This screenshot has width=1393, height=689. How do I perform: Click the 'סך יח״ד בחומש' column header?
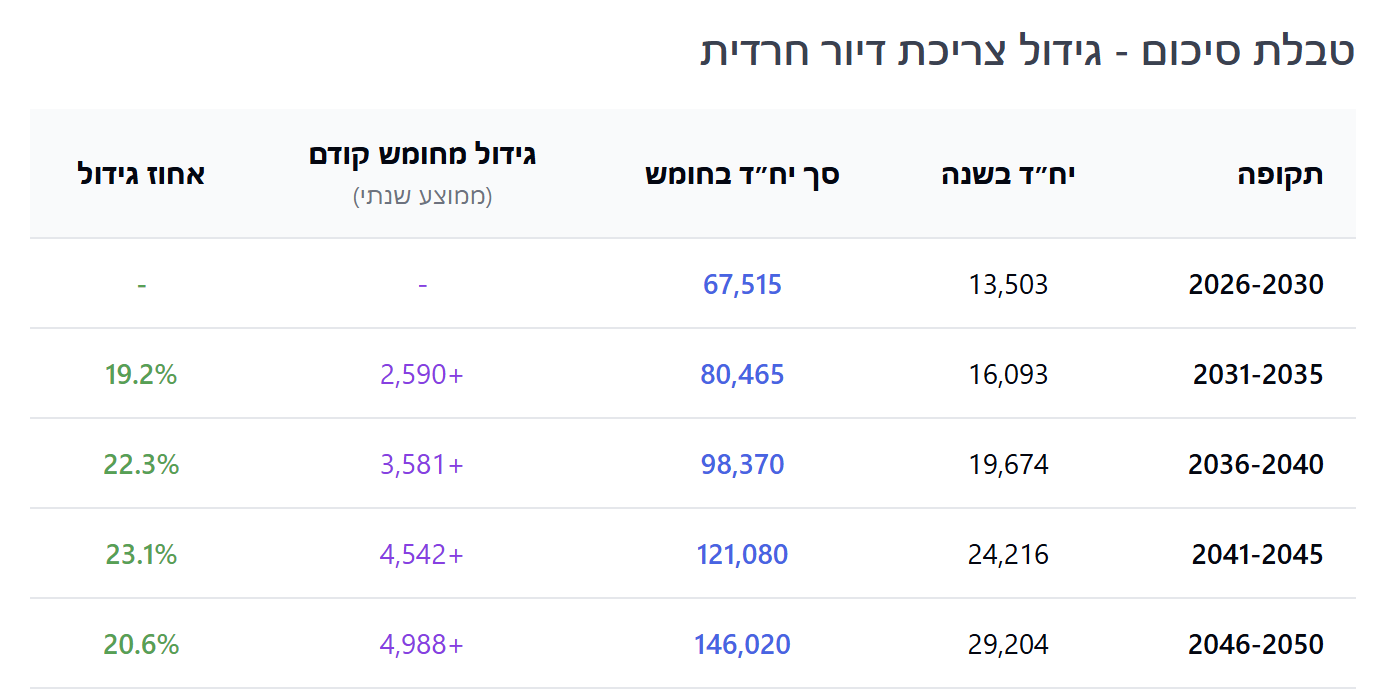click(x=742, y=175)
